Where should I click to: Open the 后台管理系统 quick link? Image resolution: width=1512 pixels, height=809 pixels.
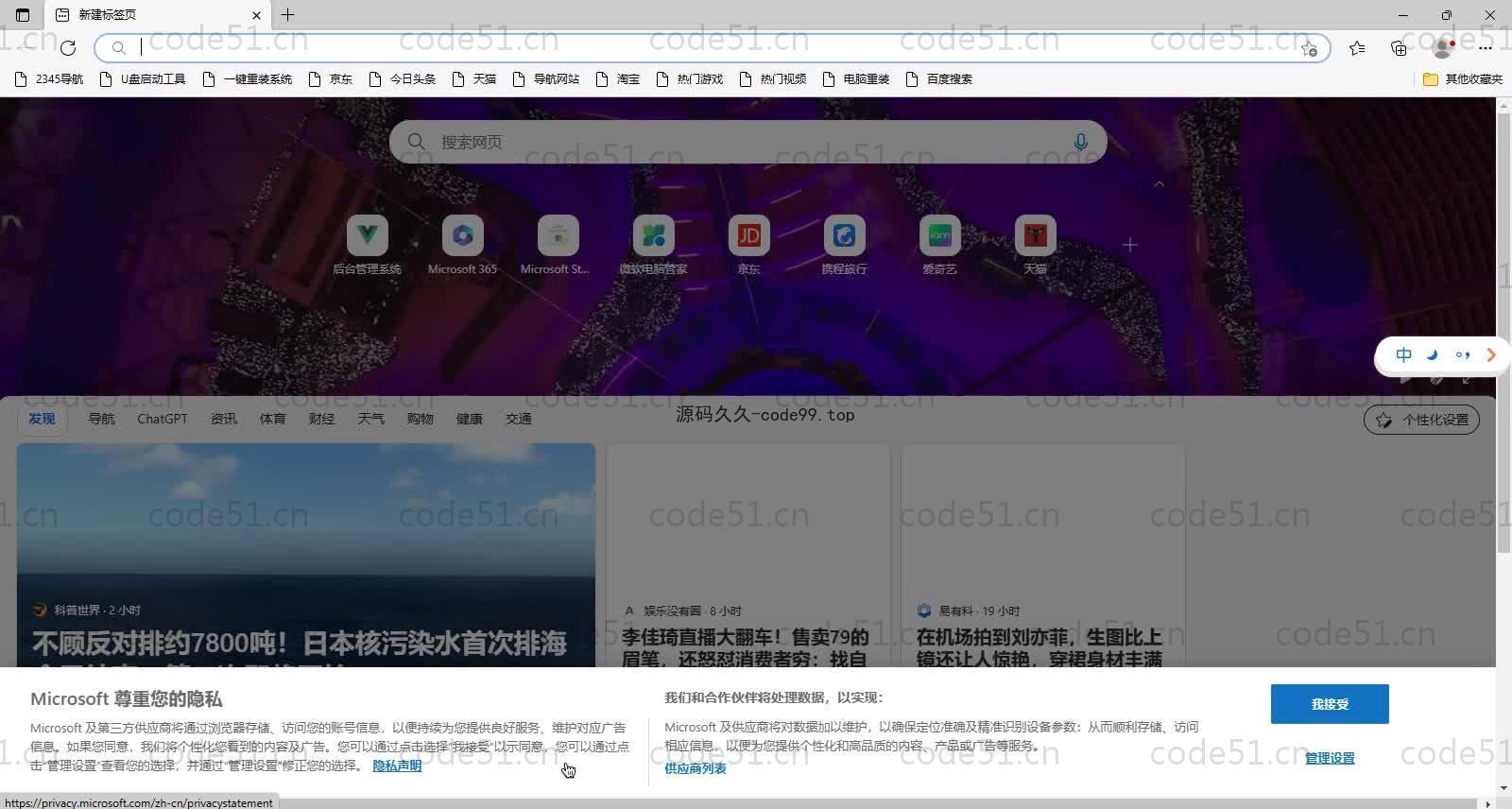pos(368,246)
